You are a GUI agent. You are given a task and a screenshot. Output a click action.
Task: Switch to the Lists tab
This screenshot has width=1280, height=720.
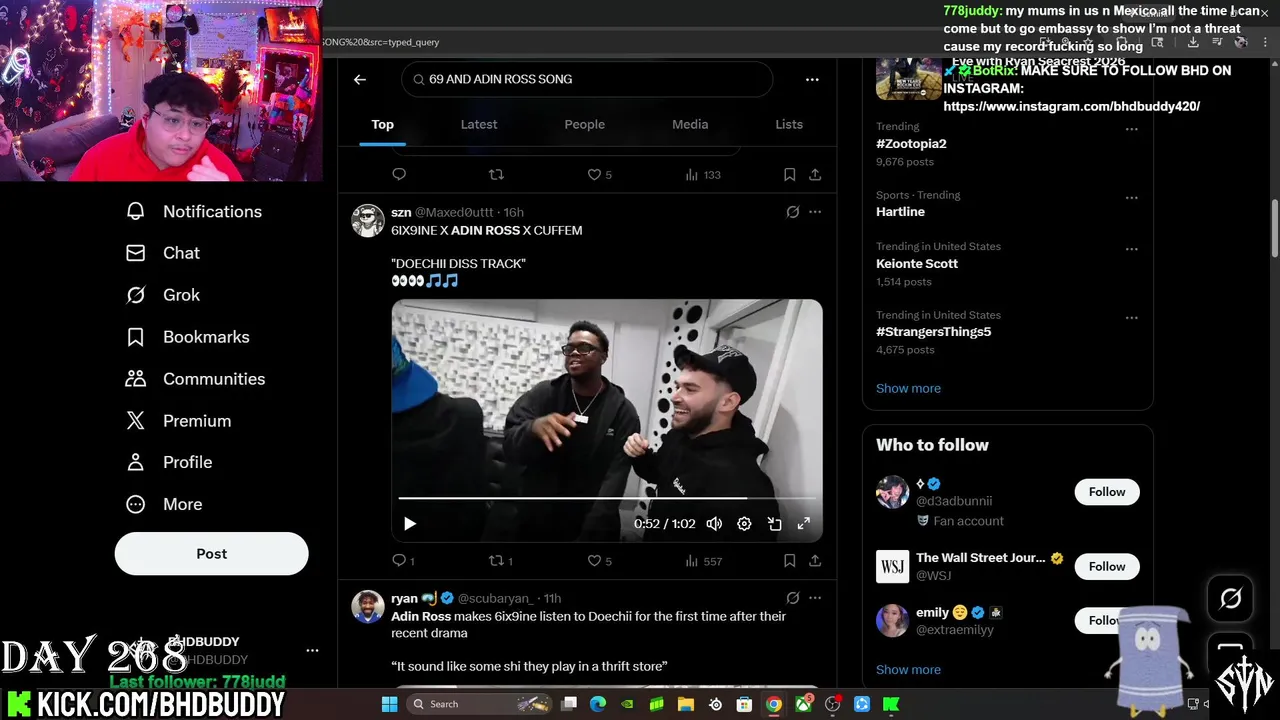(789, 124)
